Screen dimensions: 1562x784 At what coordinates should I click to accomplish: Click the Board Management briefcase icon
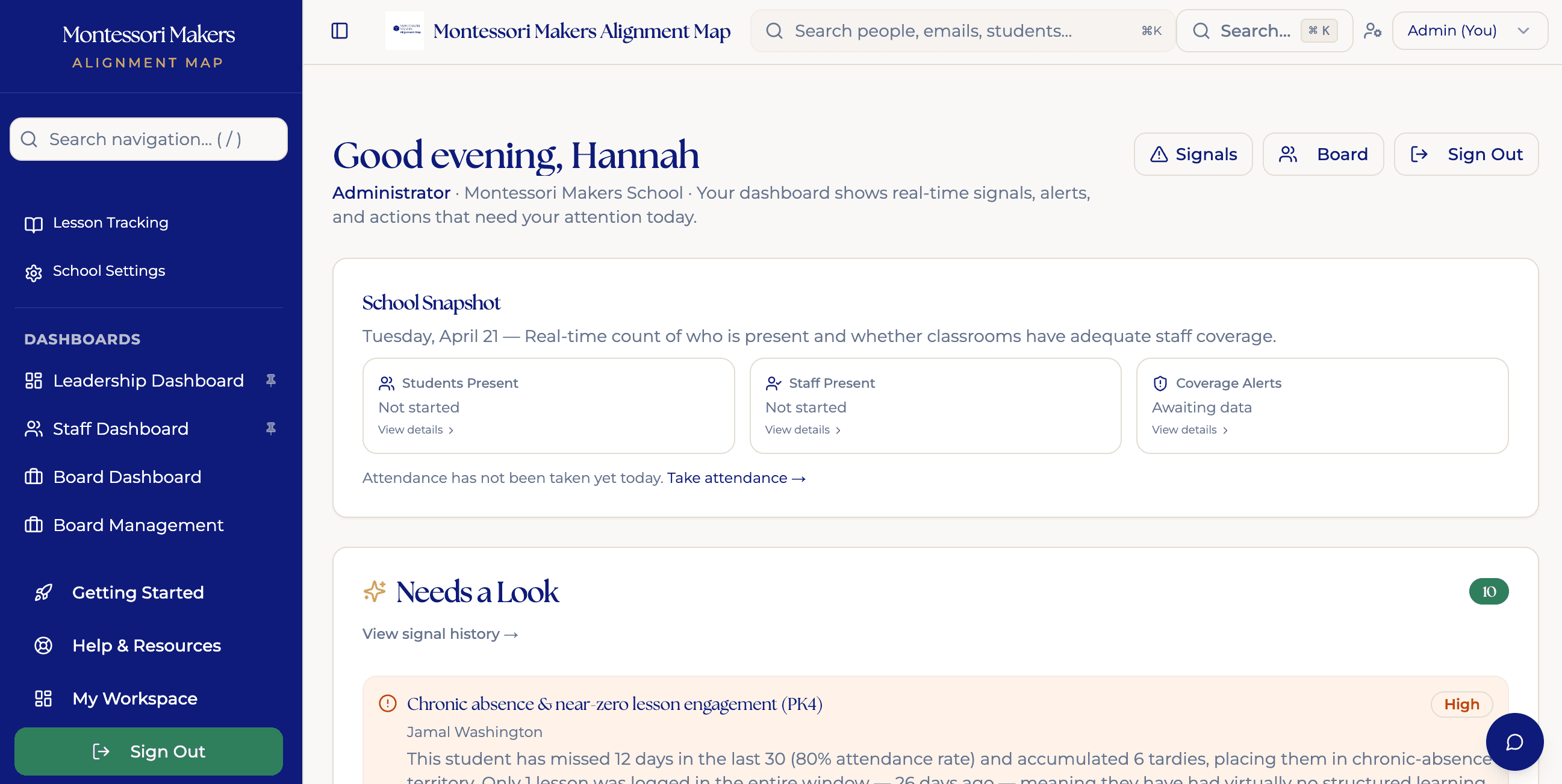pyautogui.click(x=33, y=525)
